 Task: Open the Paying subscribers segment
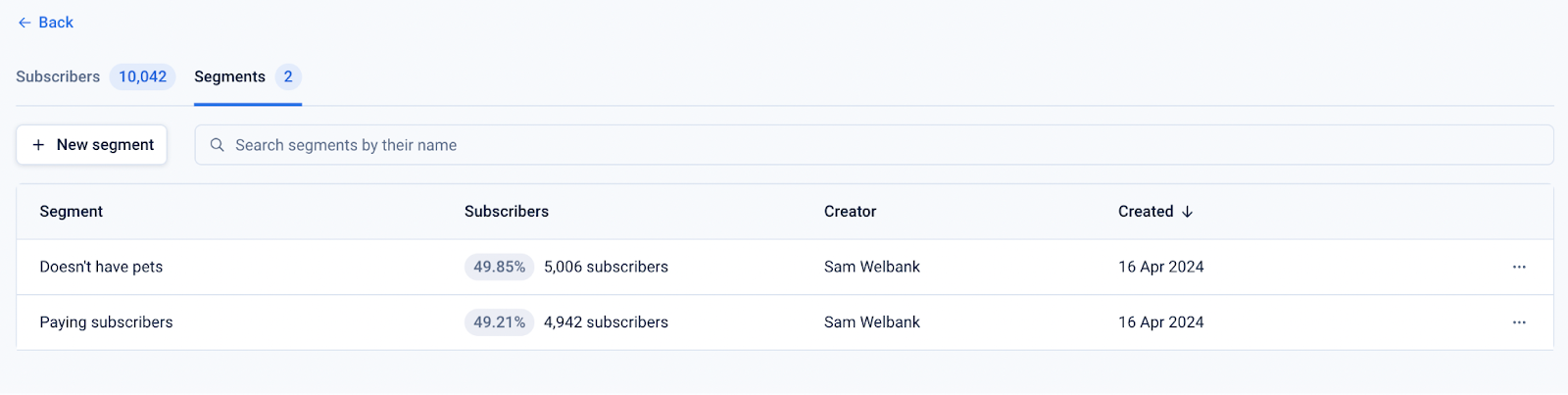[x=106, y=322]
